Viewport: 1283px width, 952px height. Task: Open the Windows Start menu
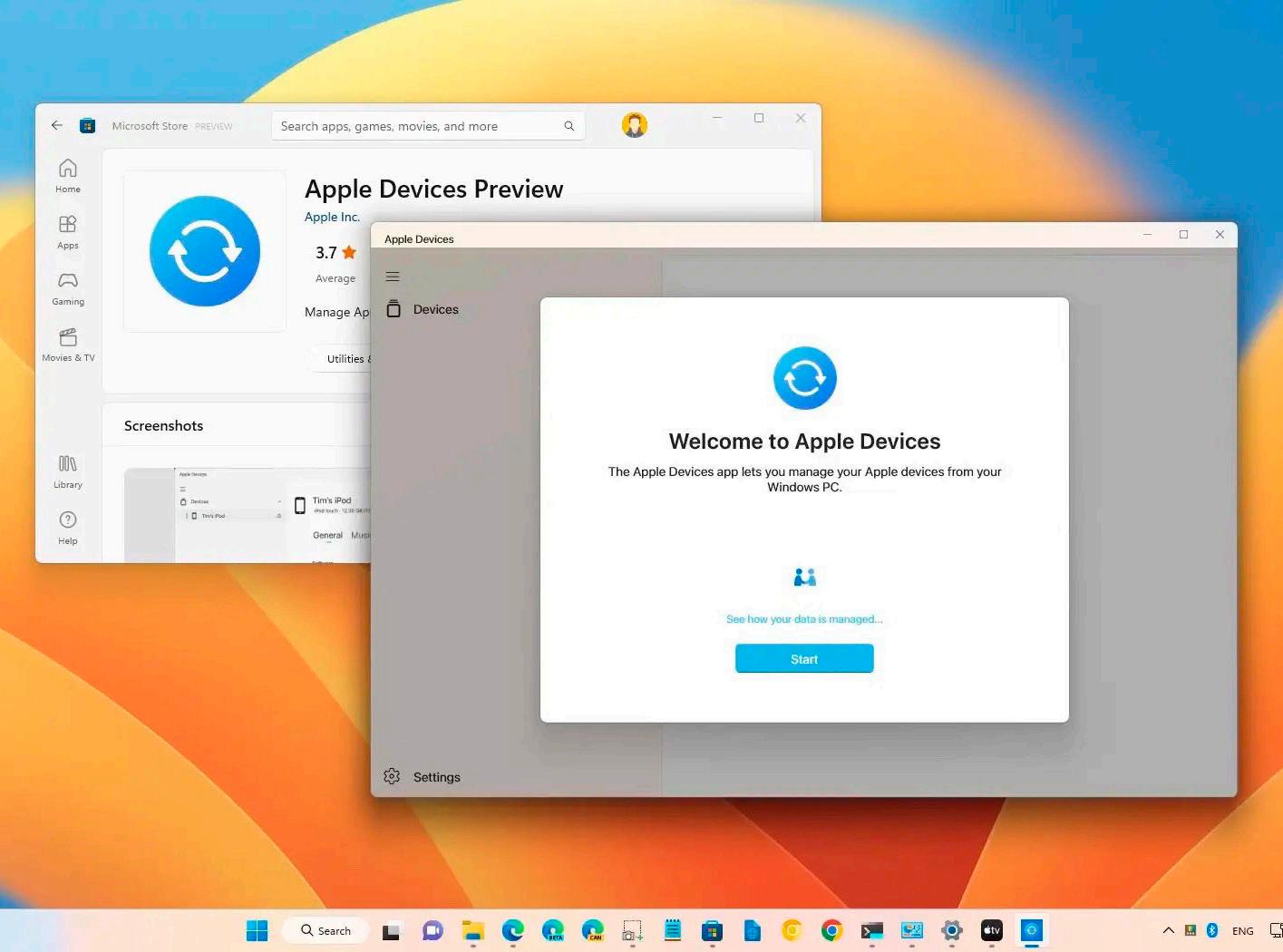(x=258, y=930)
